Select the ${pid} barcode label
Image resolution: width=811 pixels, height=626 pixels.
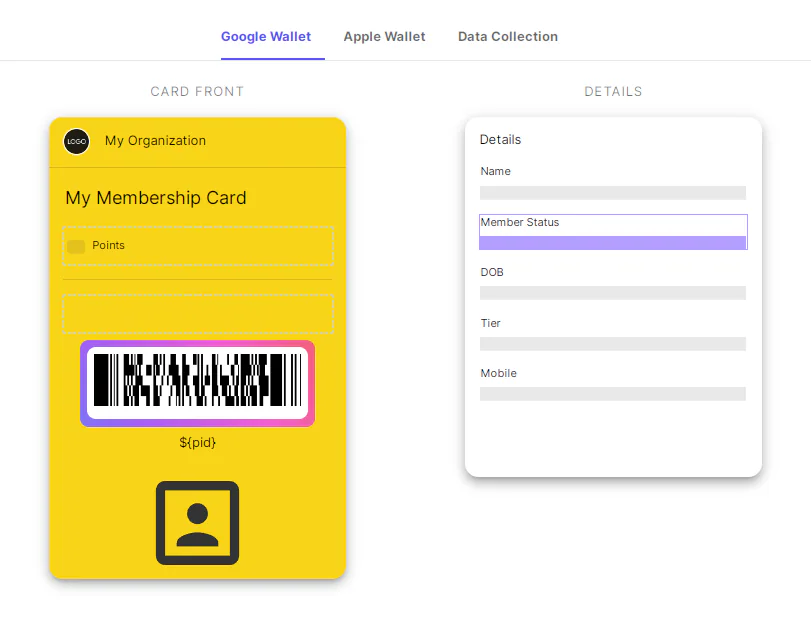pos(198,442)
